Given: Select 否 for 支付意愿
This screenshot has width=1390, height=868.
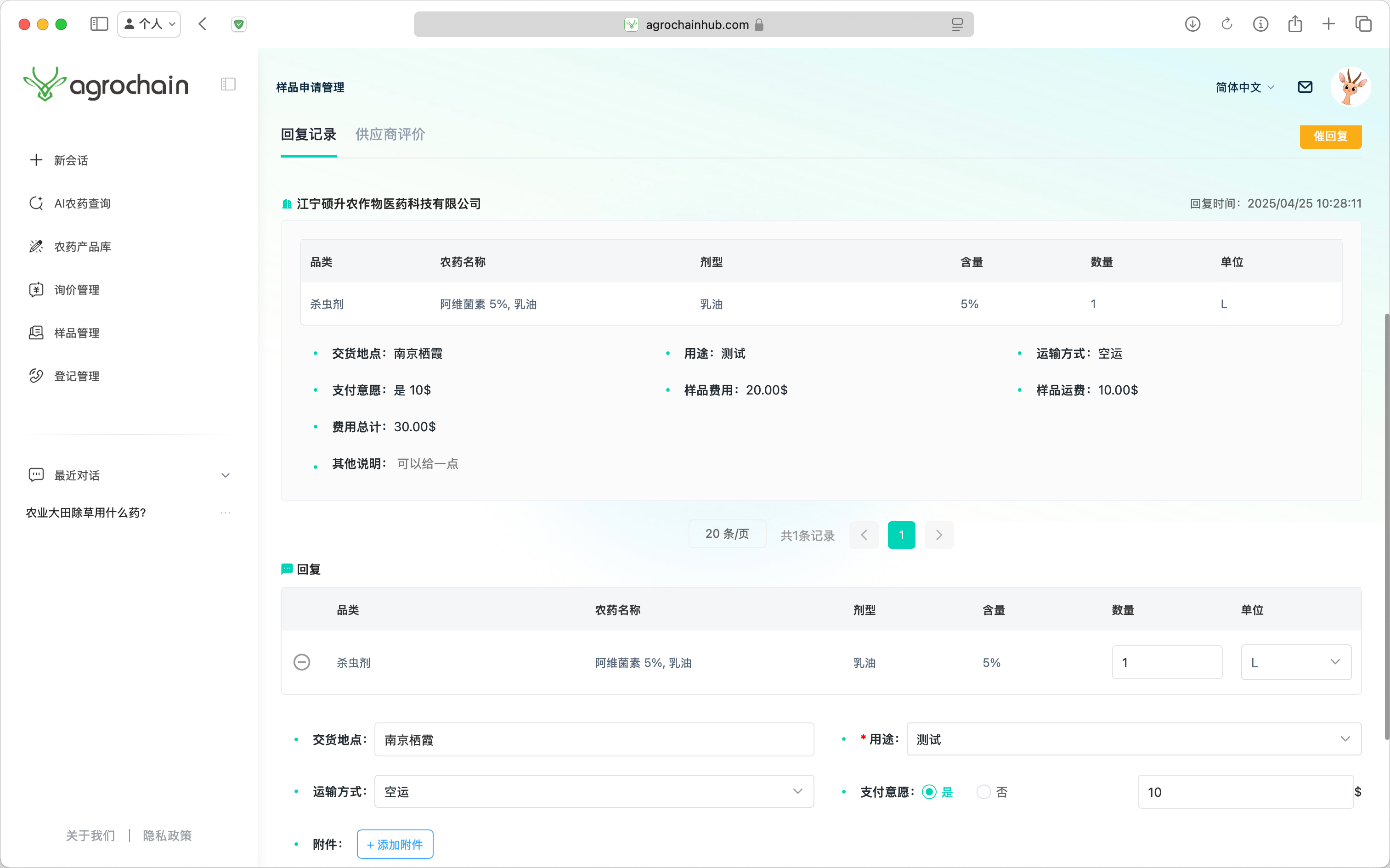Looking at the screenshot, I should pos(983,792).
